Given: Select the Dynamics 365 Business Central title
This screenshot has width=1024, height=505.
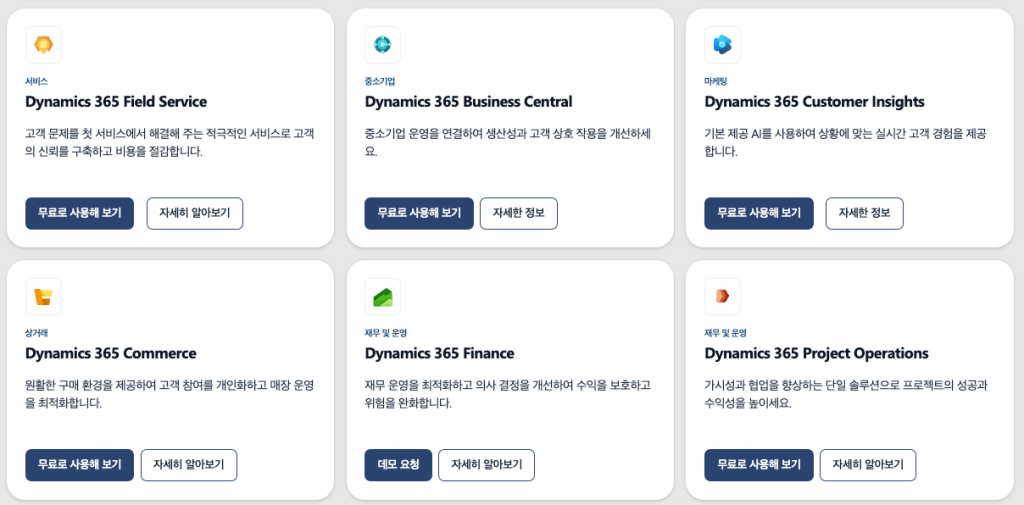Looking at the screenshot, I should click(468, 102).
